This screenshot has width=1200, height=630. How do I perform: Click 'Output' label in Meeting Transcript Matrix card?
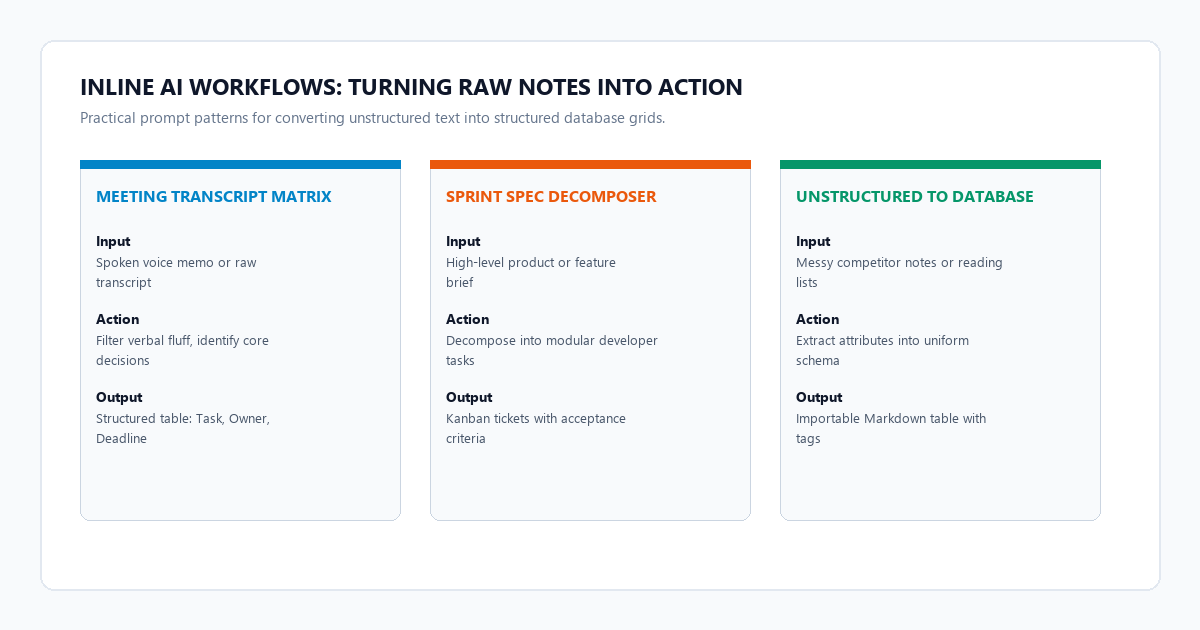119,397
